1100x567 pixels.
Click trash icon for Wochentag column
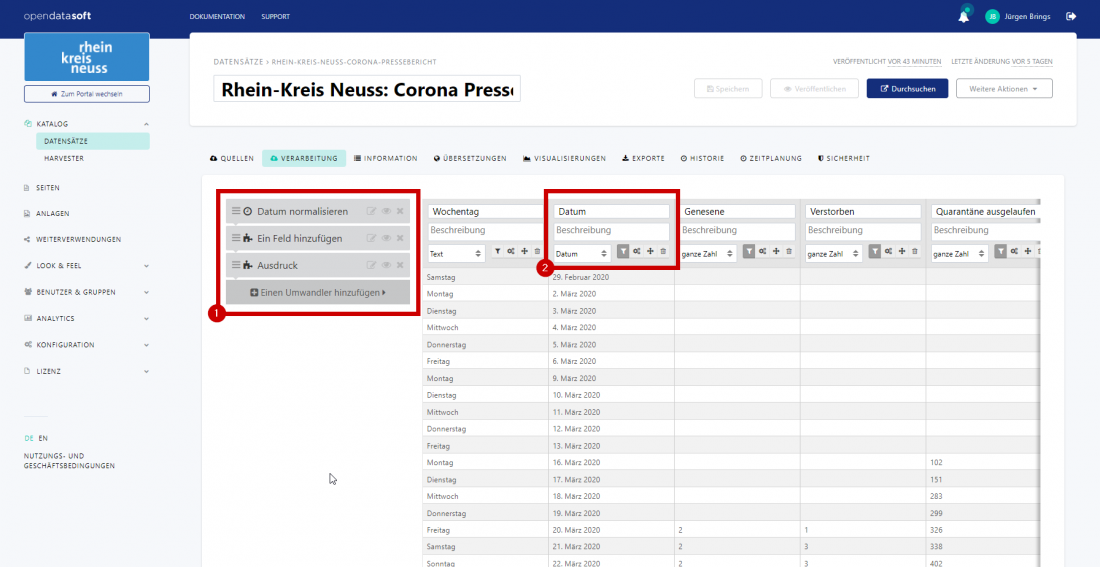(537, 251)
